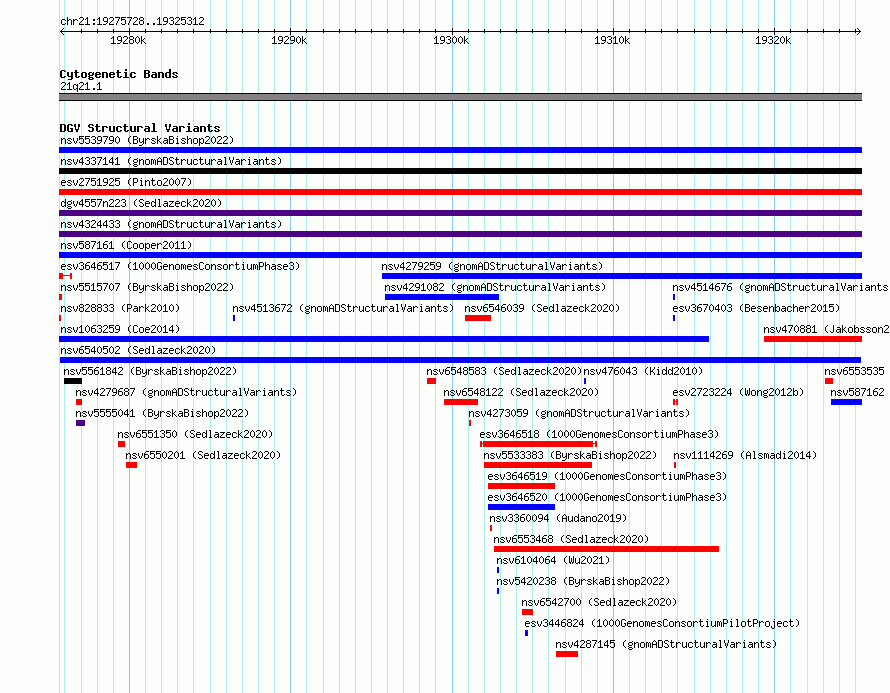The image size is (890, 693).
Task: Click nsv476043 (Kidd2010) label
Action: (x=643, y=371)
